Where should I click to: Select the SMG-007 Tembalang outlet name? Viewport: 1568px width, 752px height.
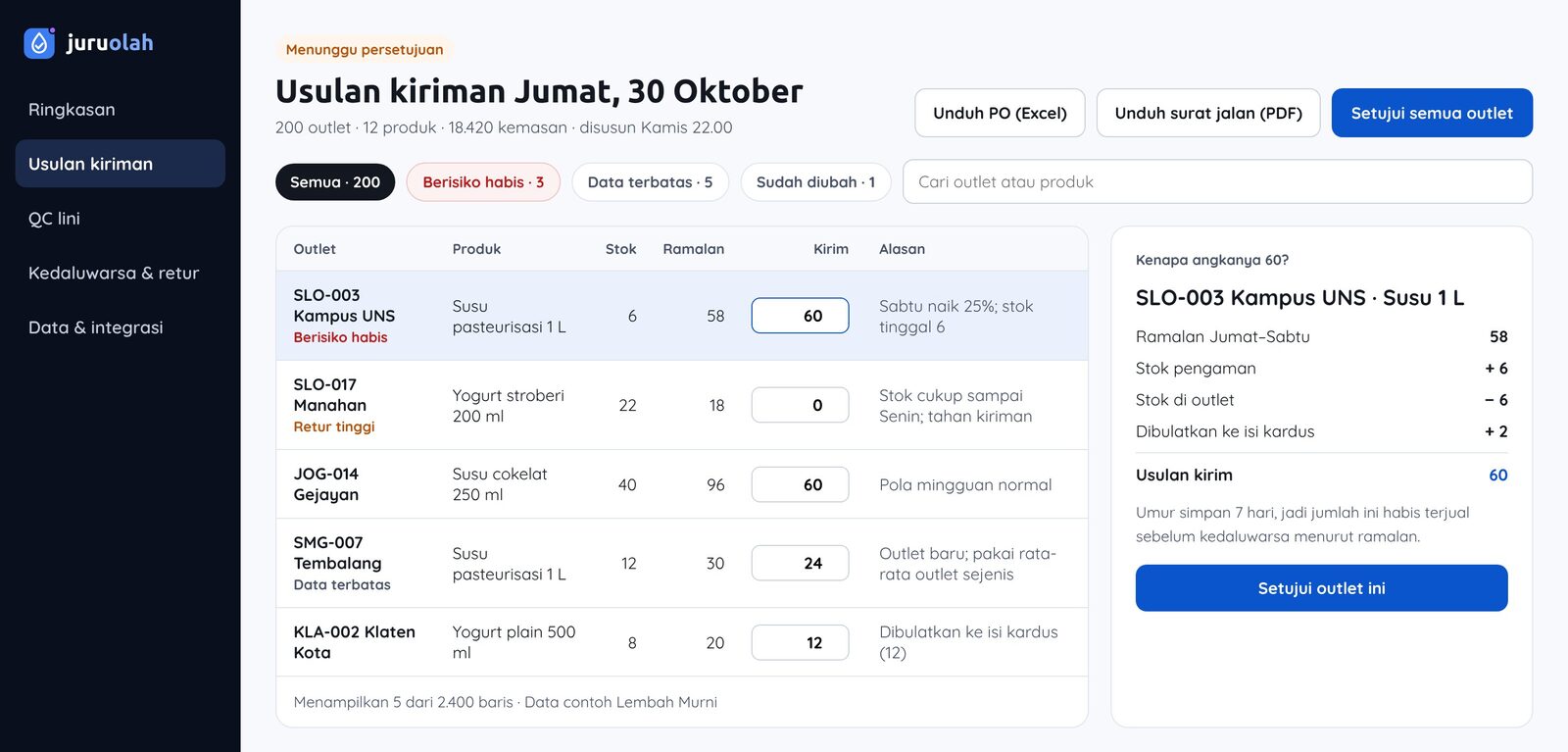[x=337, y=553]
